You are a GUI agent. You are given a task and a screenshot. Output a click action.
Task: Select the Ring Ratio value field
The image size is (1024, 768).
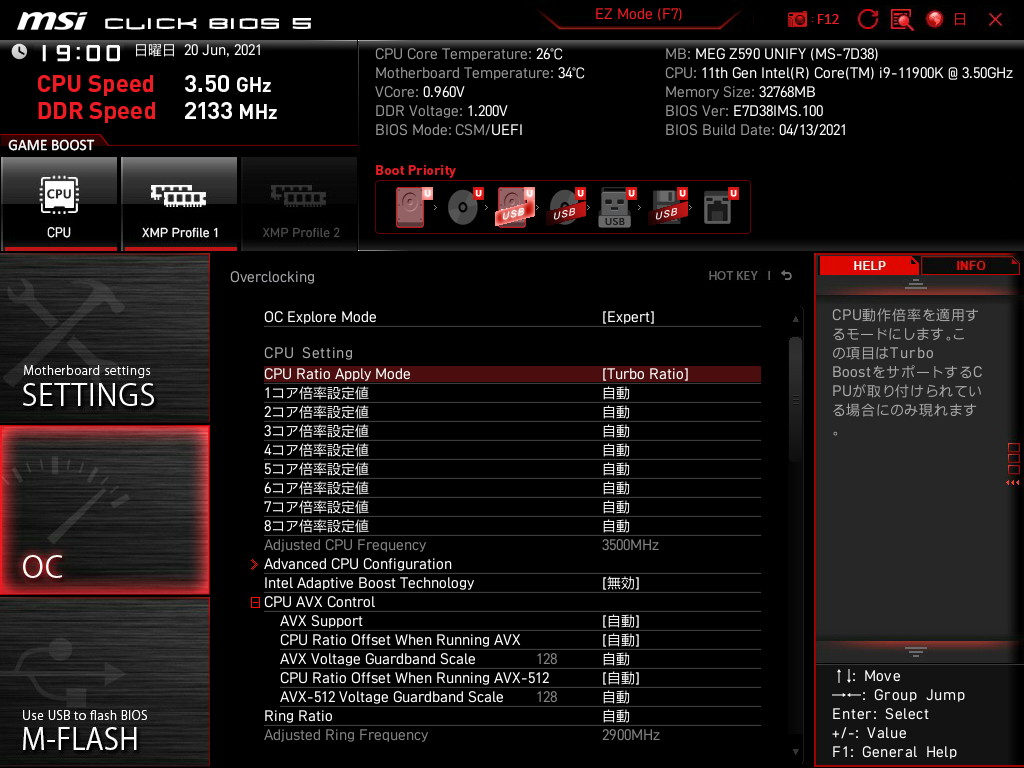pos(616,716)
